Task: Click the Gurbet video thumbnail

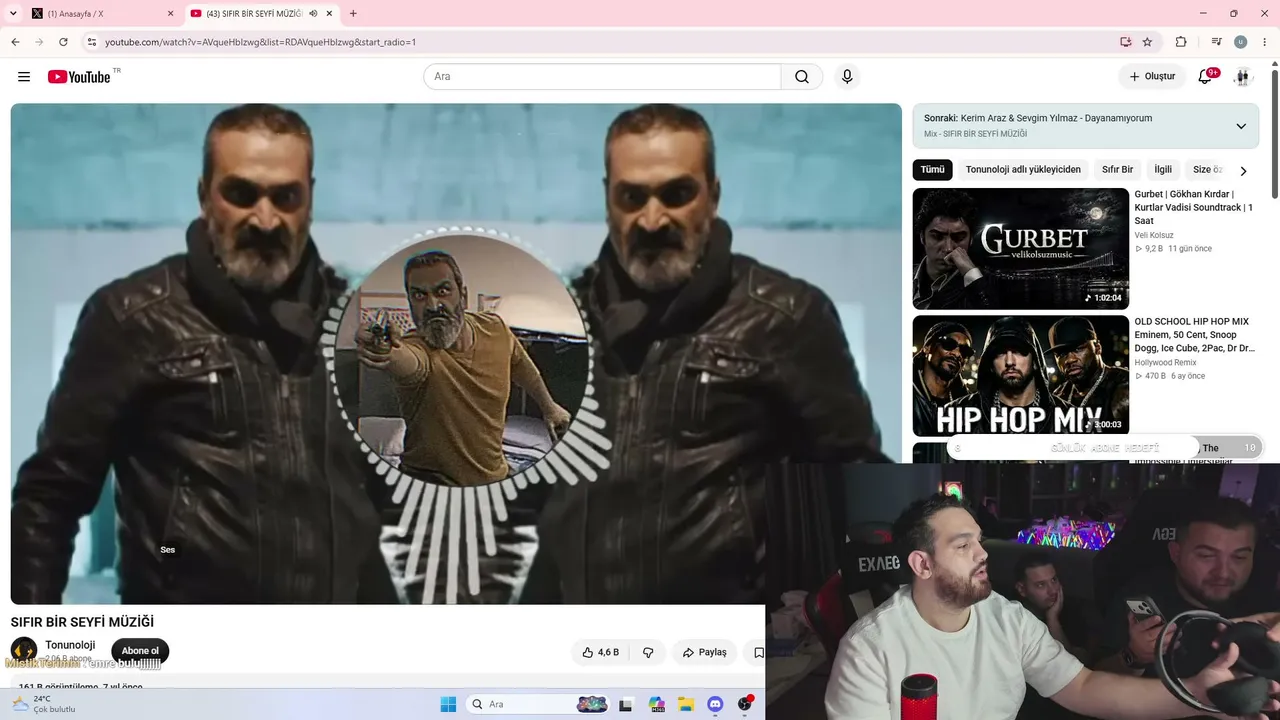Action: click(x=1020, y=249)
